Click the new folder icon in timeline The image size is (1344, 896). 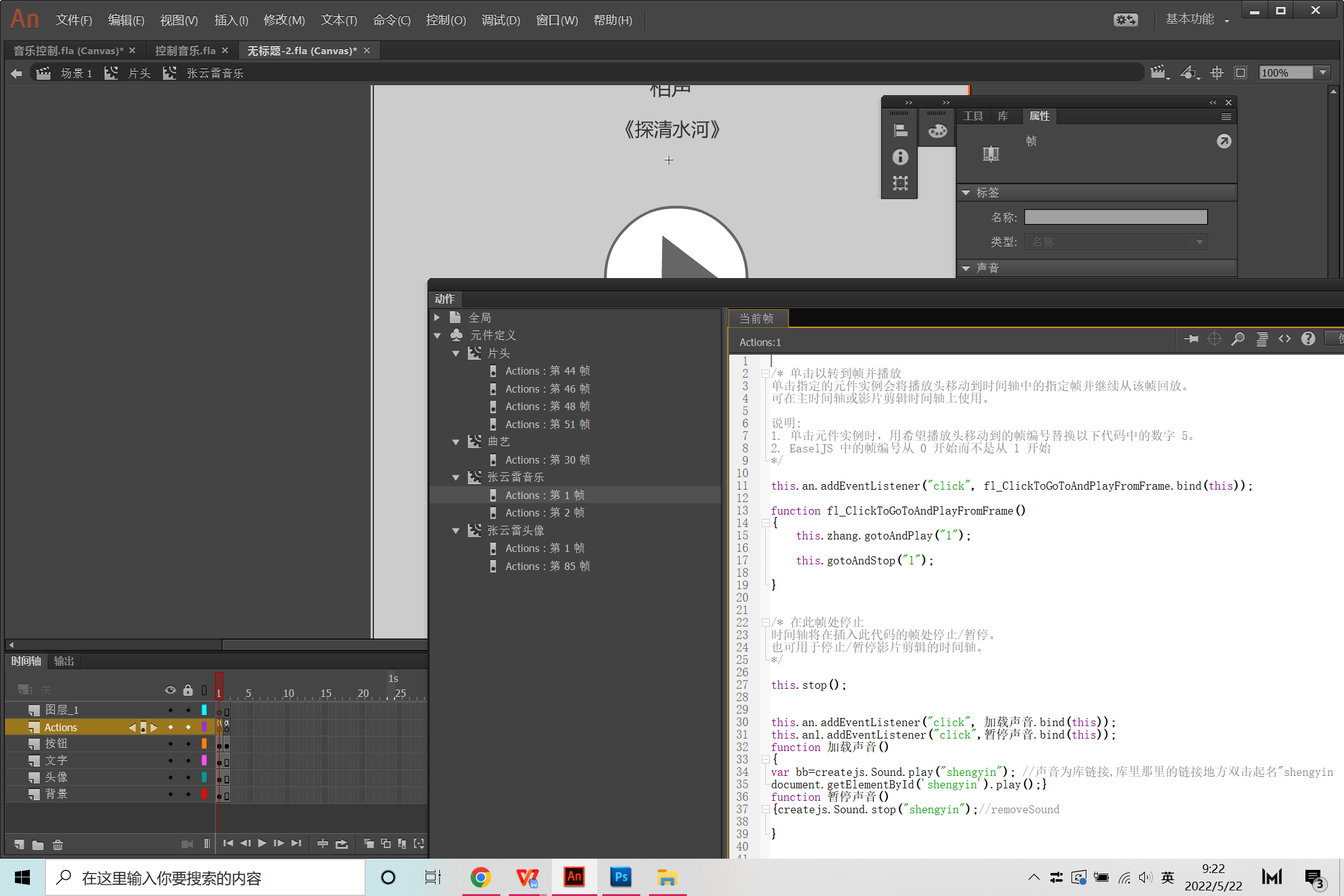pos(38,844)
